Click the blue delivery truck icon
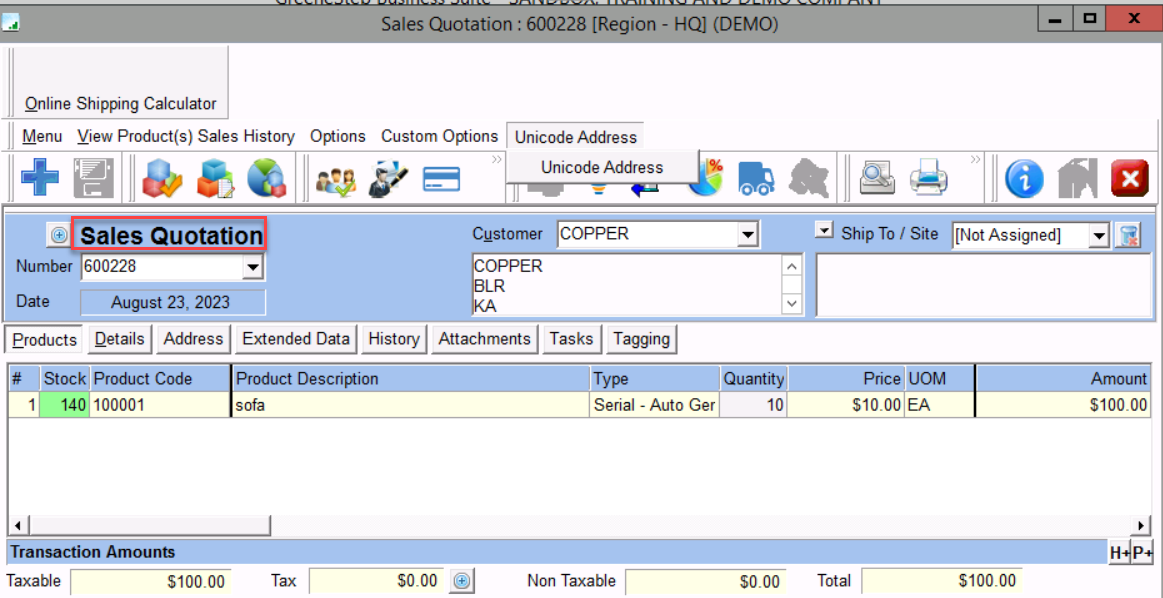 click(x=756, y=180)
